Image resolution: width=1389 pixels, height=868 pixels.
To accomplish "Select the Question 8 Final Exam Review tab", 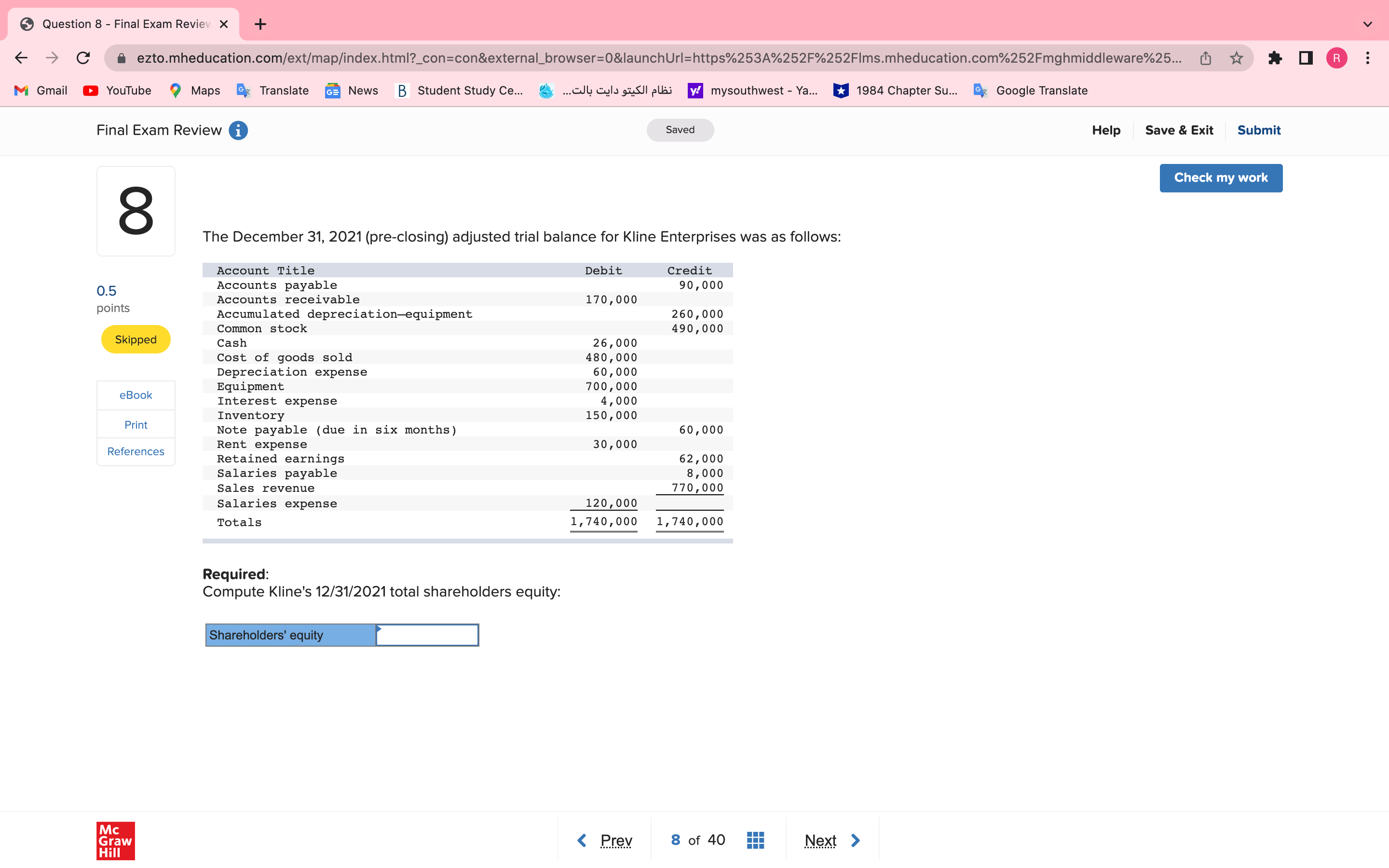I will (115, 24).
